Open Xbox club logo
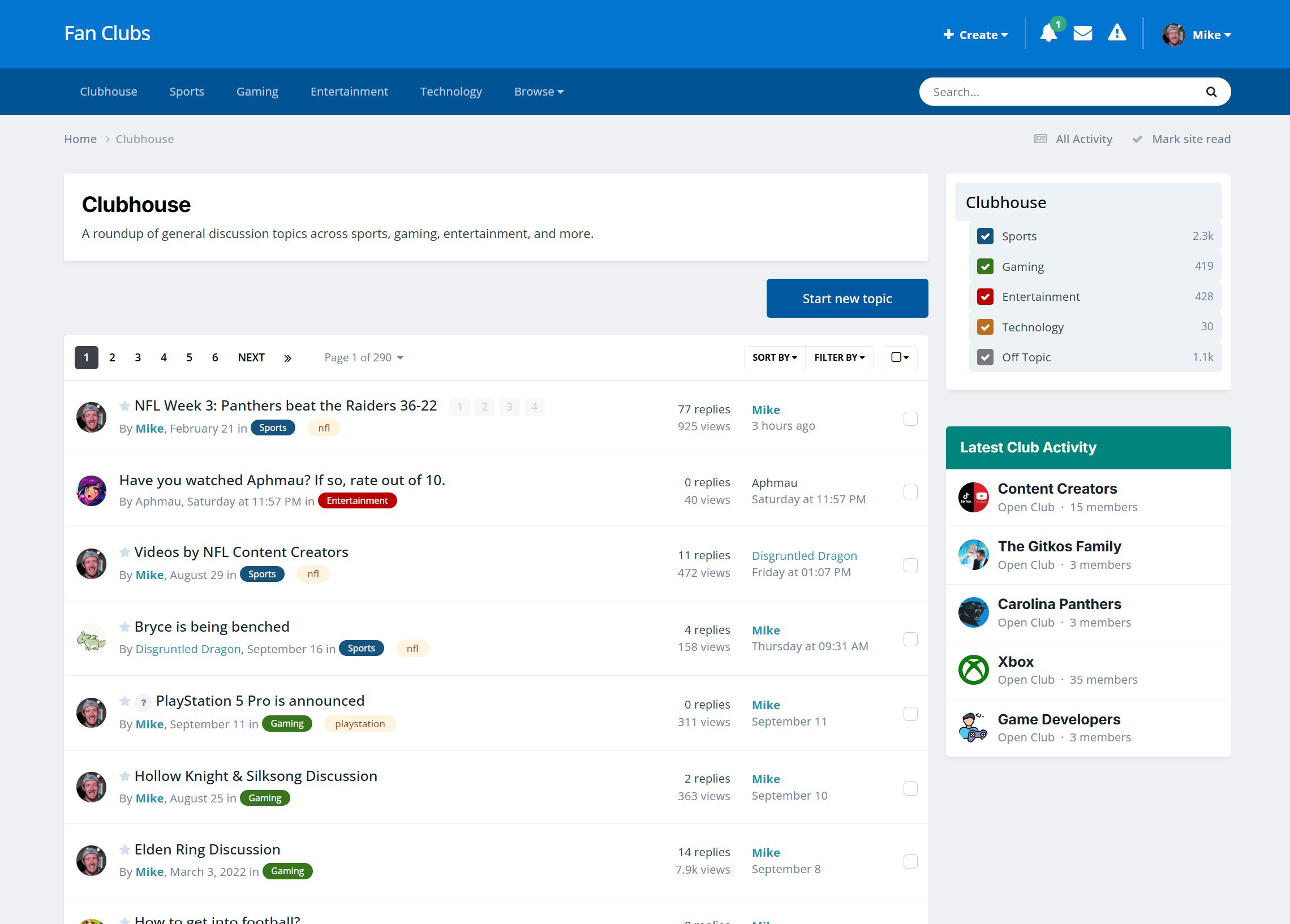Viewport: 1290px width, 924px height. [x=973, y=670]
